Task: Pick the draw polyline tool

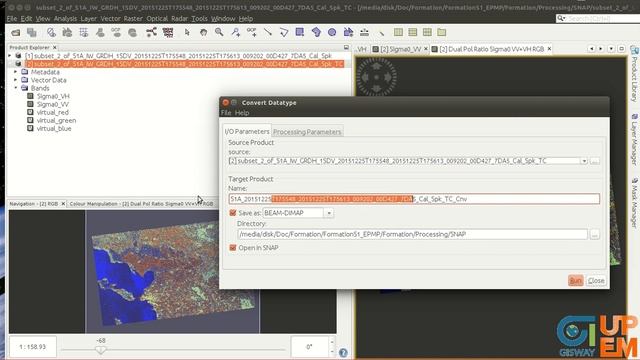Action: [284, 32]
